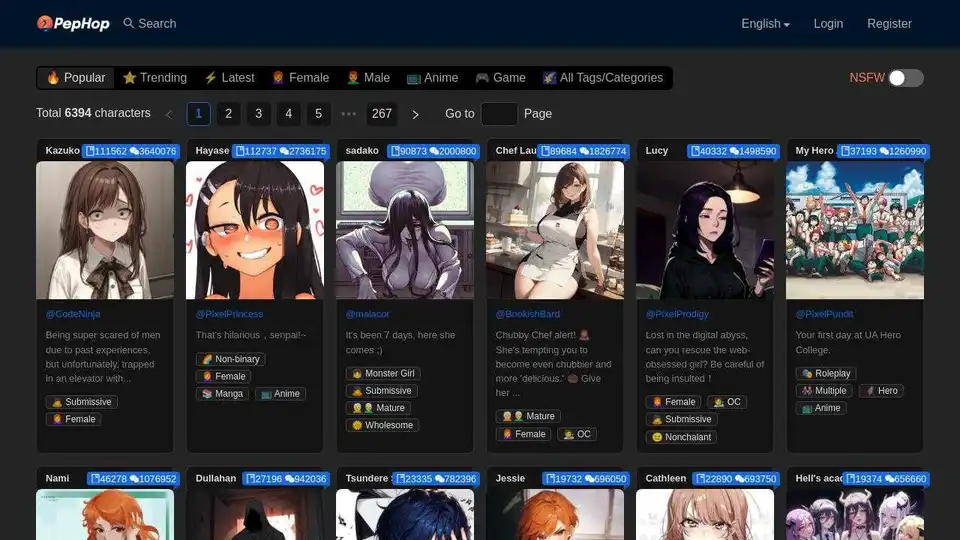The image size is (960, 540).
Task: Click the PepHop logo
Action: tap(73, 23)
